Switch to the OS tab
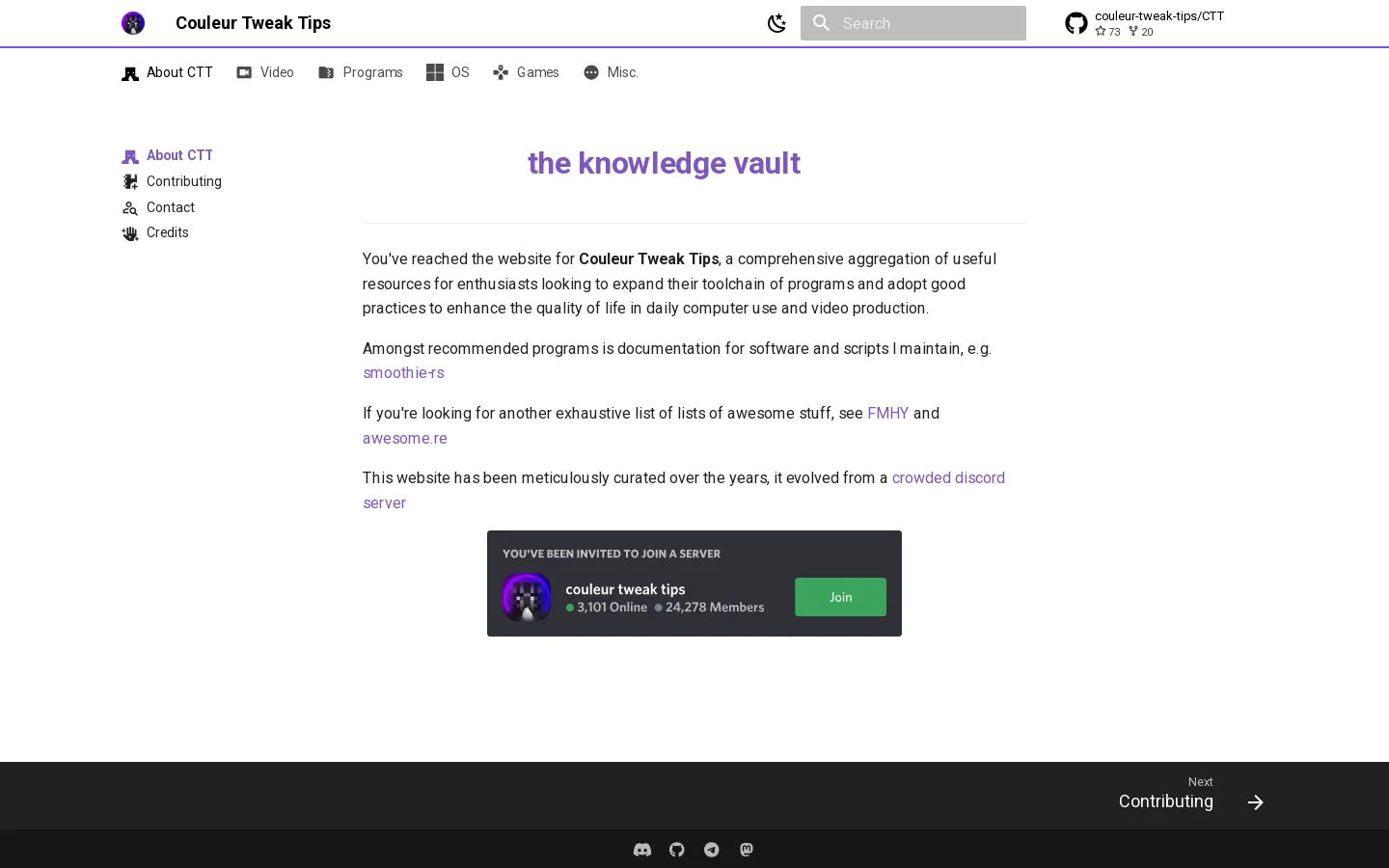Screen dimensions: 1389x868 pos(448,72)
